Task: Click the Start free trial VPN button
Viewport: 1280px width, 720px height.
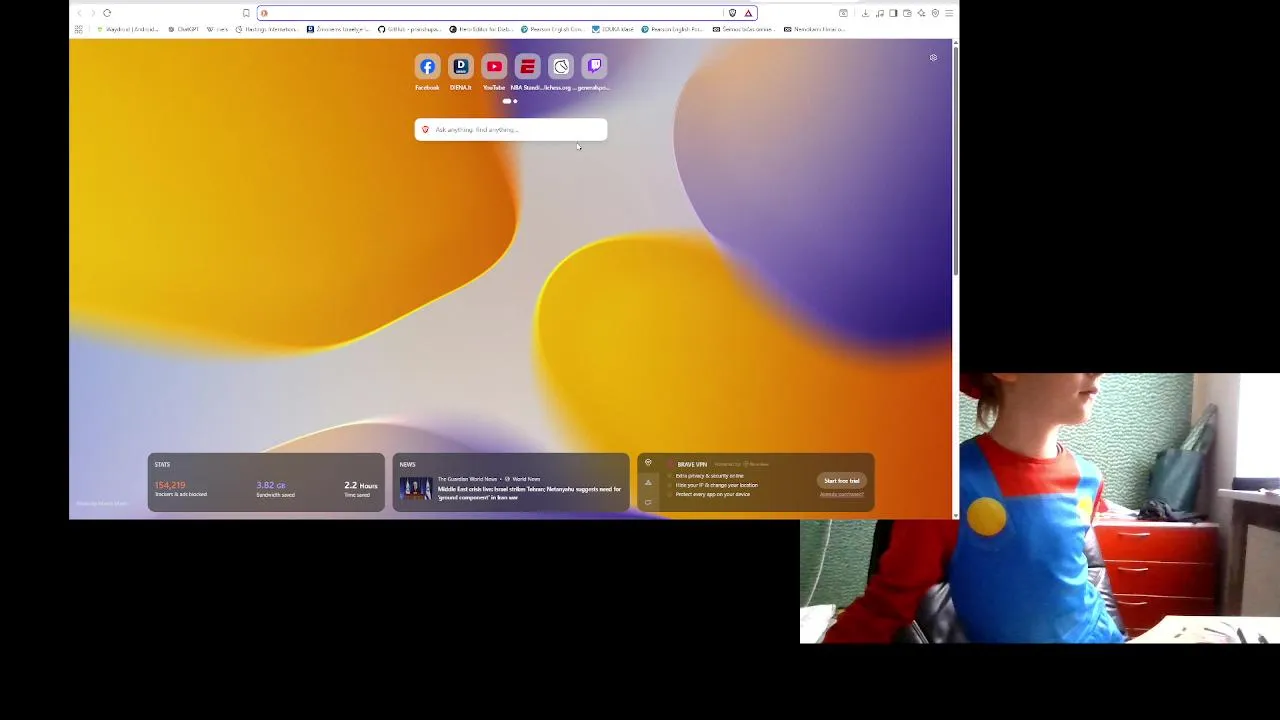Action: [x=842, y=481]
